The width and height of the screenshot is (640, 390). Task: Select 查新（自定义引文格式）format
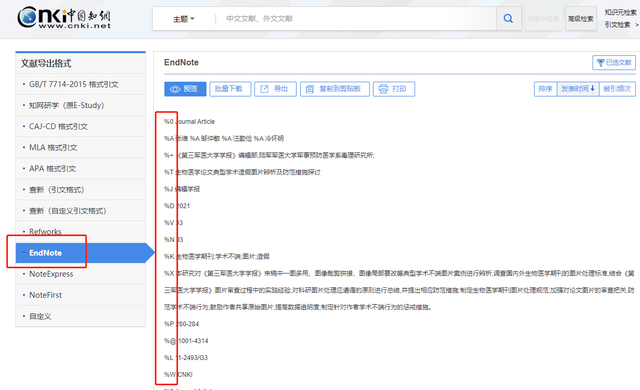[x=80, y=211]
